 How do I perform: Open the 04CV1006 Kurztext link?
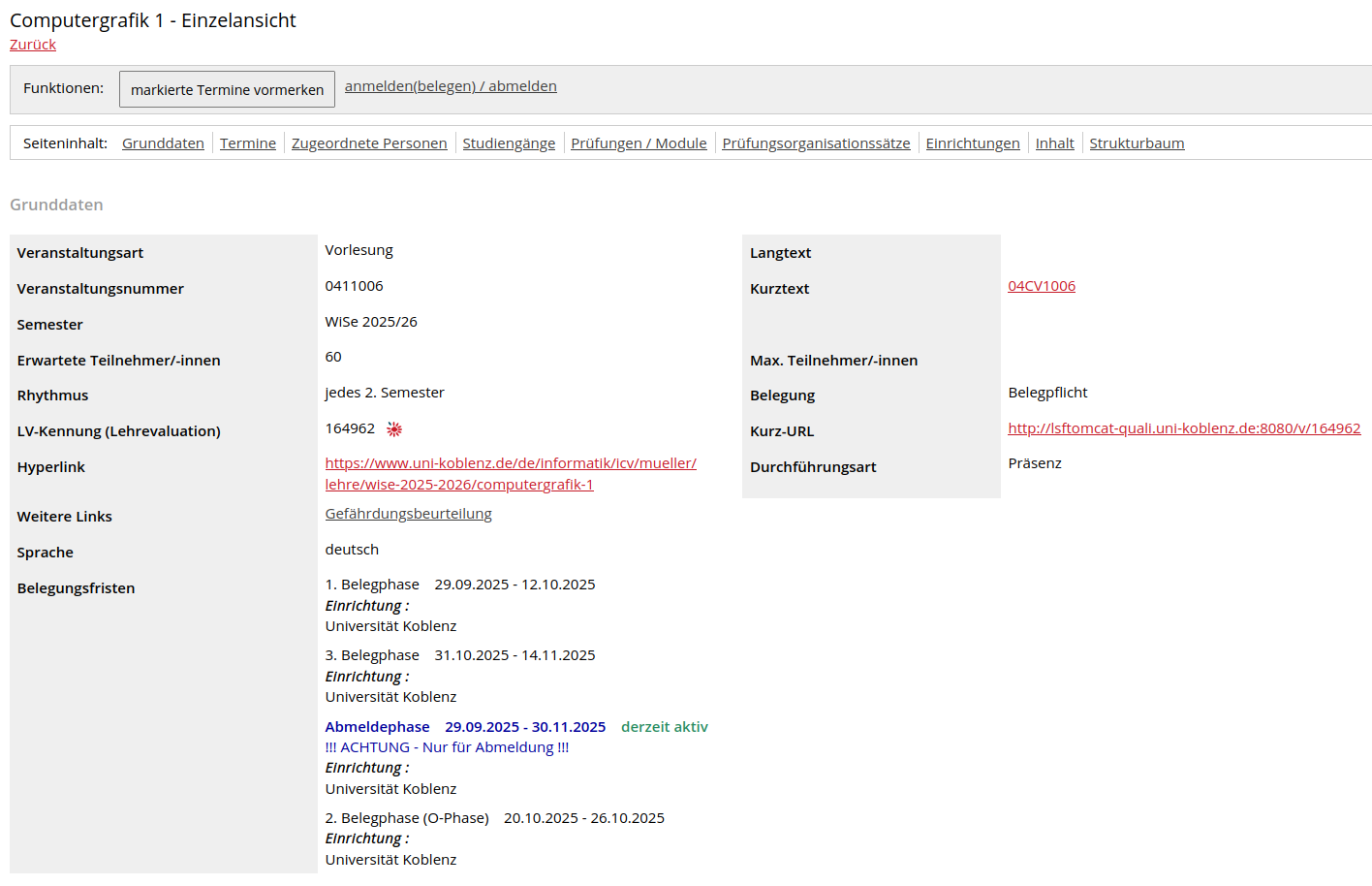[1041, 285]
